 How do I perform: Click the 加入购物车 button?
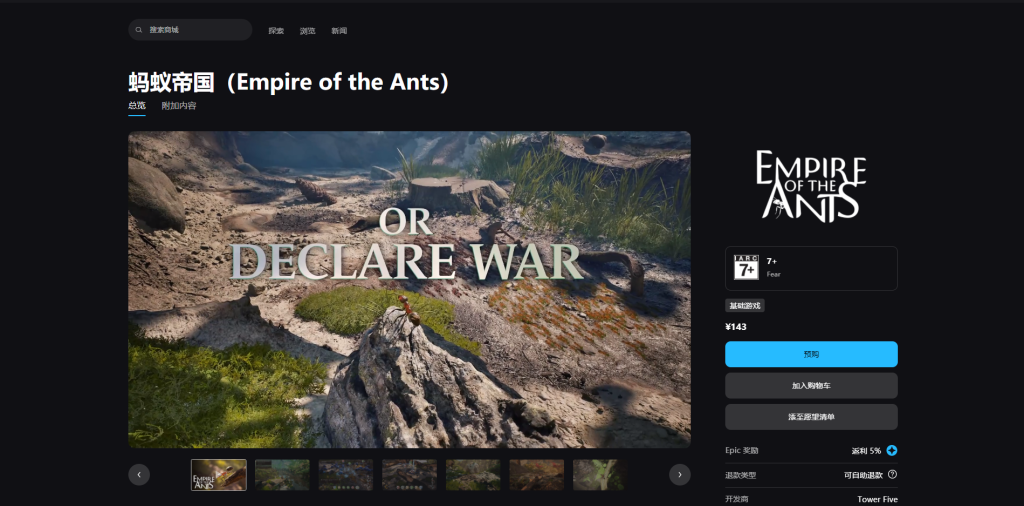pos(811,385)
